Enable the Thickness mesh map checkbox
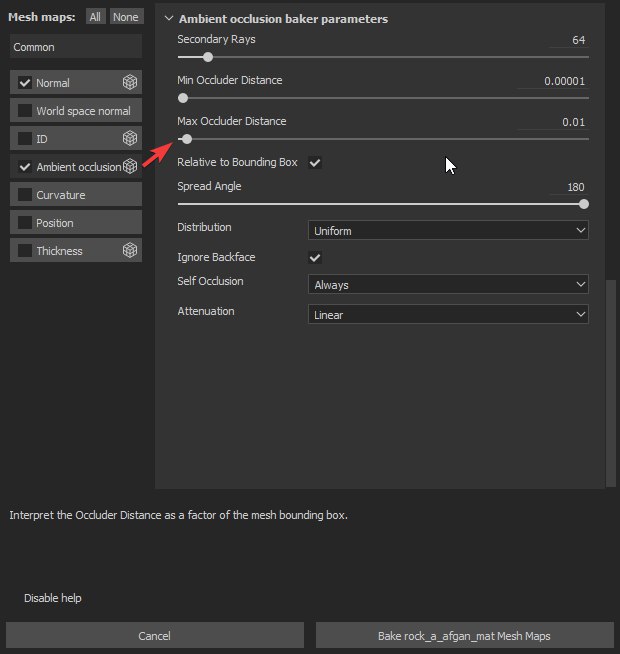The image size is (620, 654). point(25,250)
